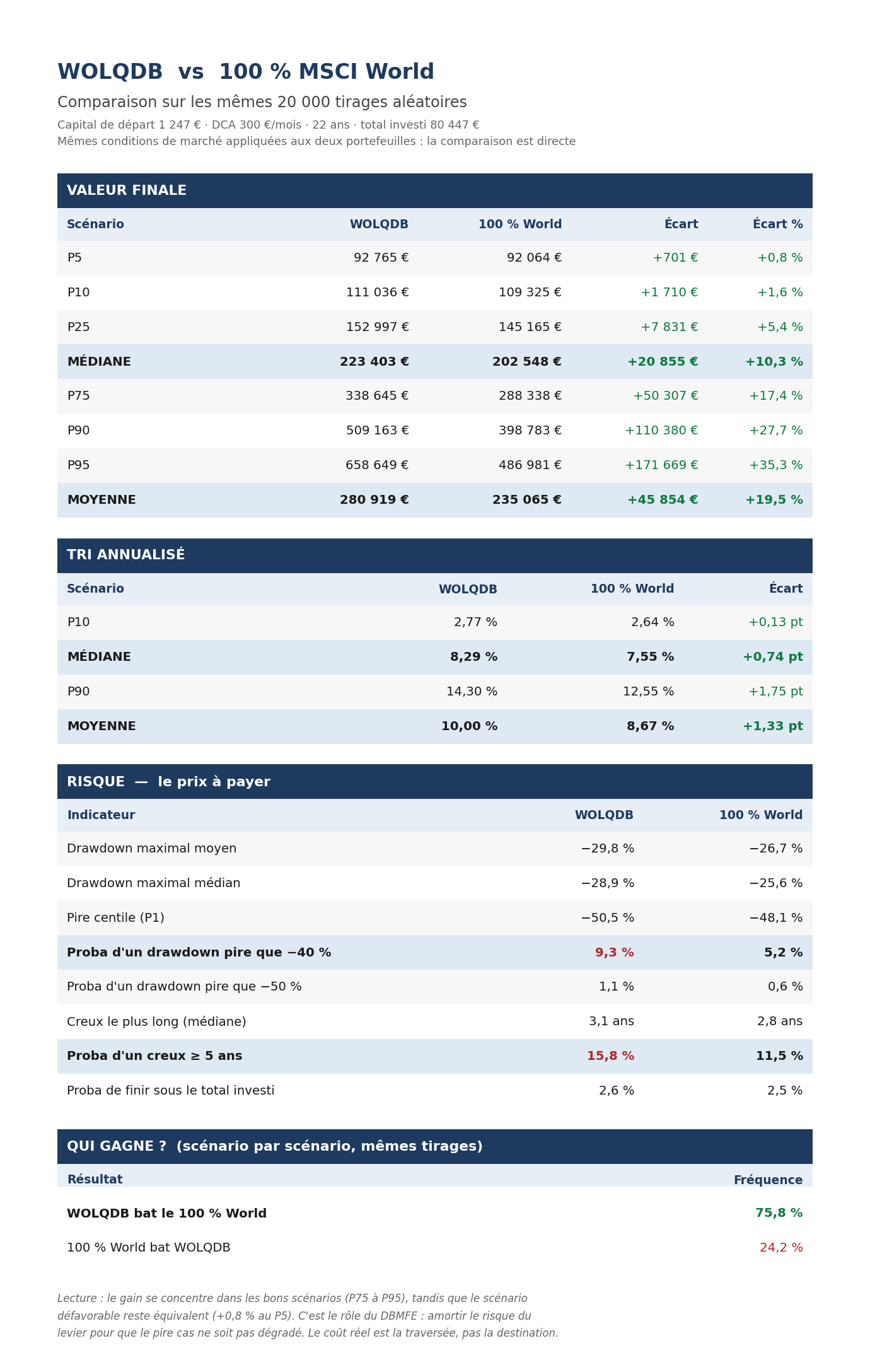Viewport: 870px width, 1372px height.
Task: Select the gap "+171 669 €"
Action: click(x=661, y=465)
